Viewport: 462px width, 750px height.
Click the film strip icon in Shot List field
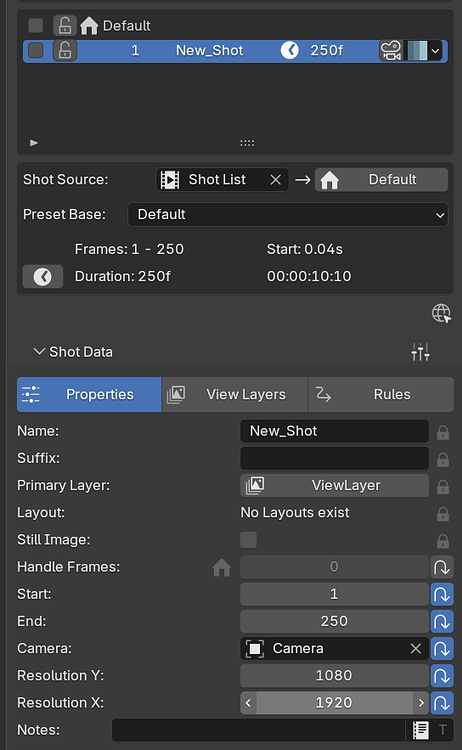pyautogui.click(x=170, y=180)
